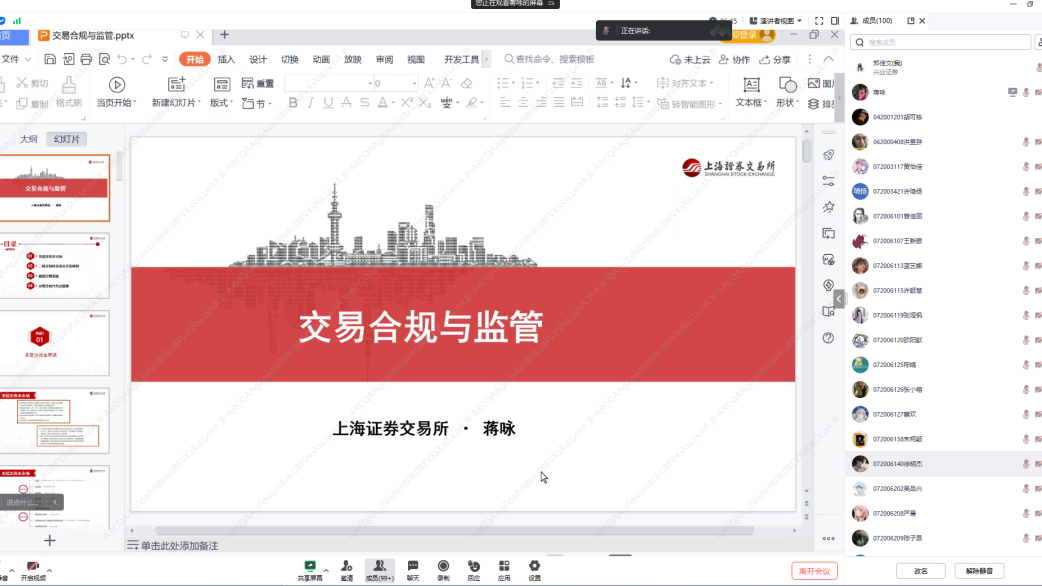Open the text box (文本框) tool
The height and width of the screenshot is (586, 1042).
tap(751, 92)
